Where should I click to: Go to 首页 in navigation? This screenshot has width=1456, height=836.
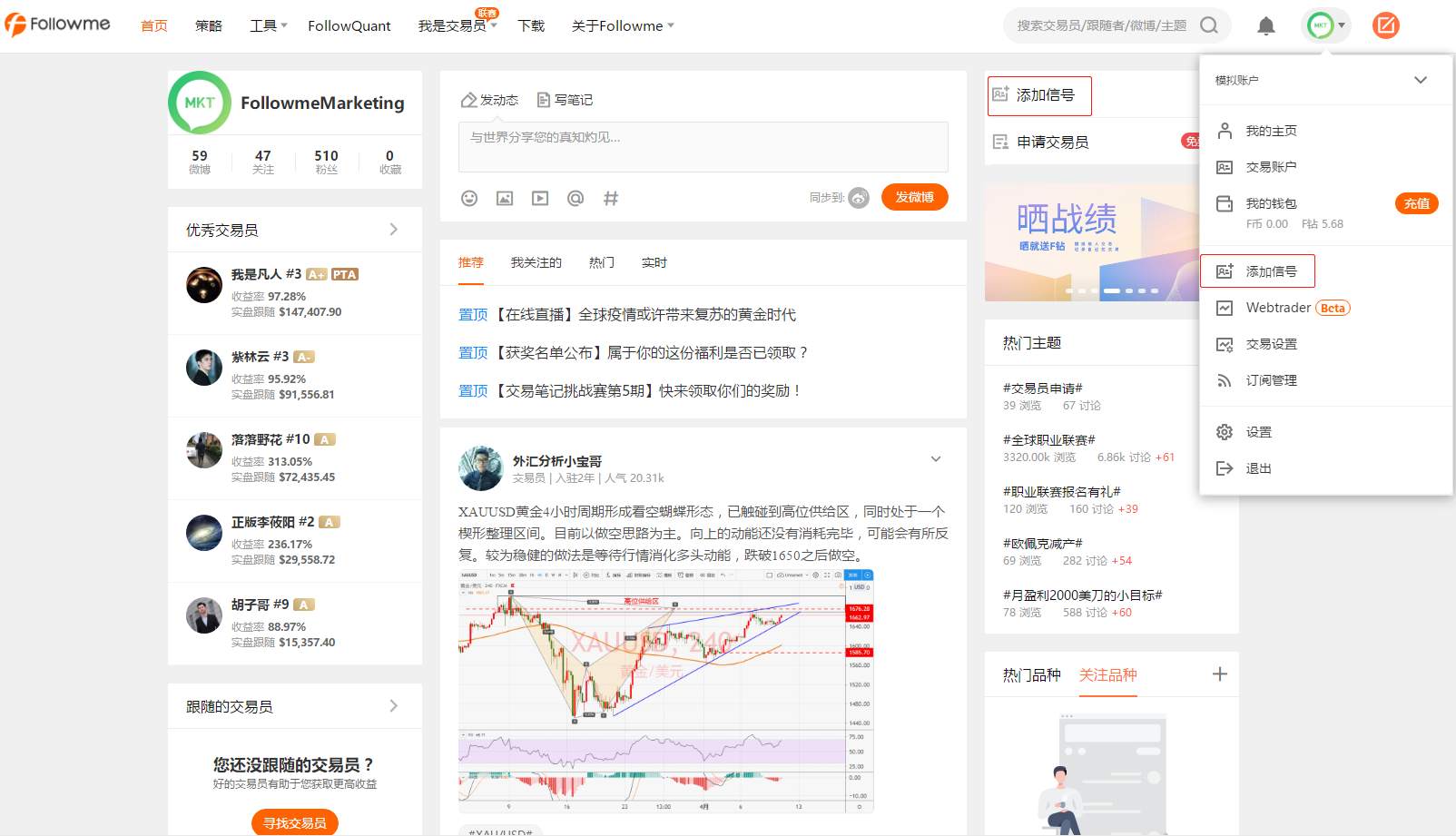point(154,25)
